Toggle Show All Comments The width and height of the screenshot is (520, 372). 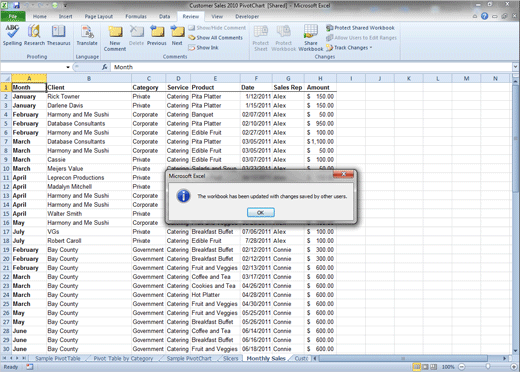pyautogui.click(x=215, y=38)
